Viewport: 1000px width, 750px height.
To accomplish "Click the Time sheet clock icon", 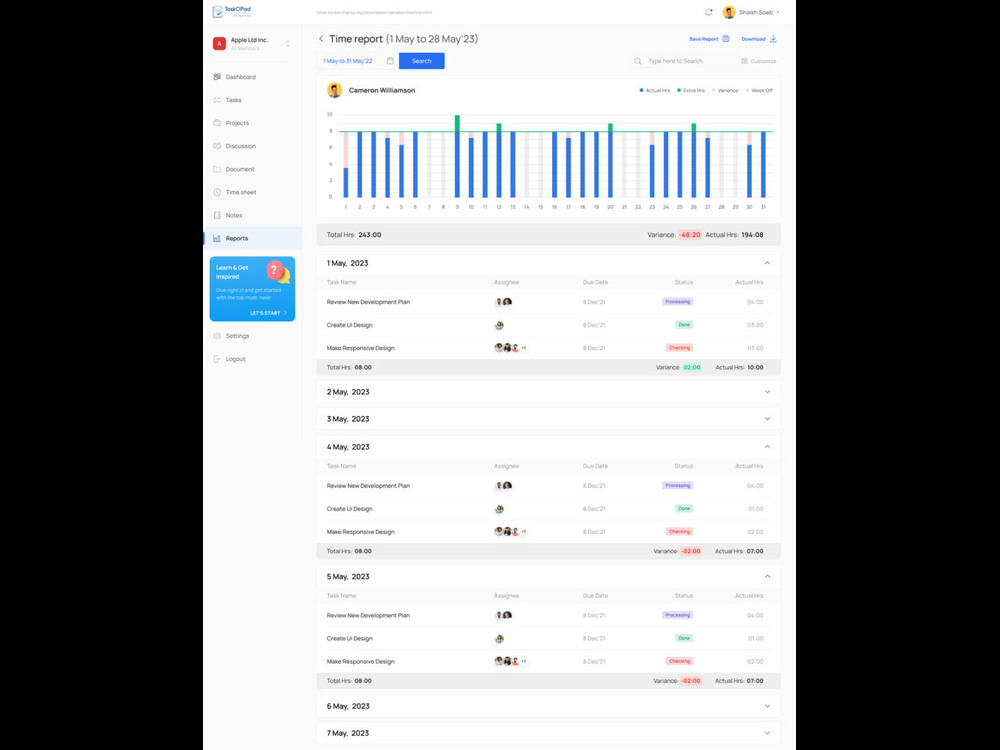I will coord(217,192).
